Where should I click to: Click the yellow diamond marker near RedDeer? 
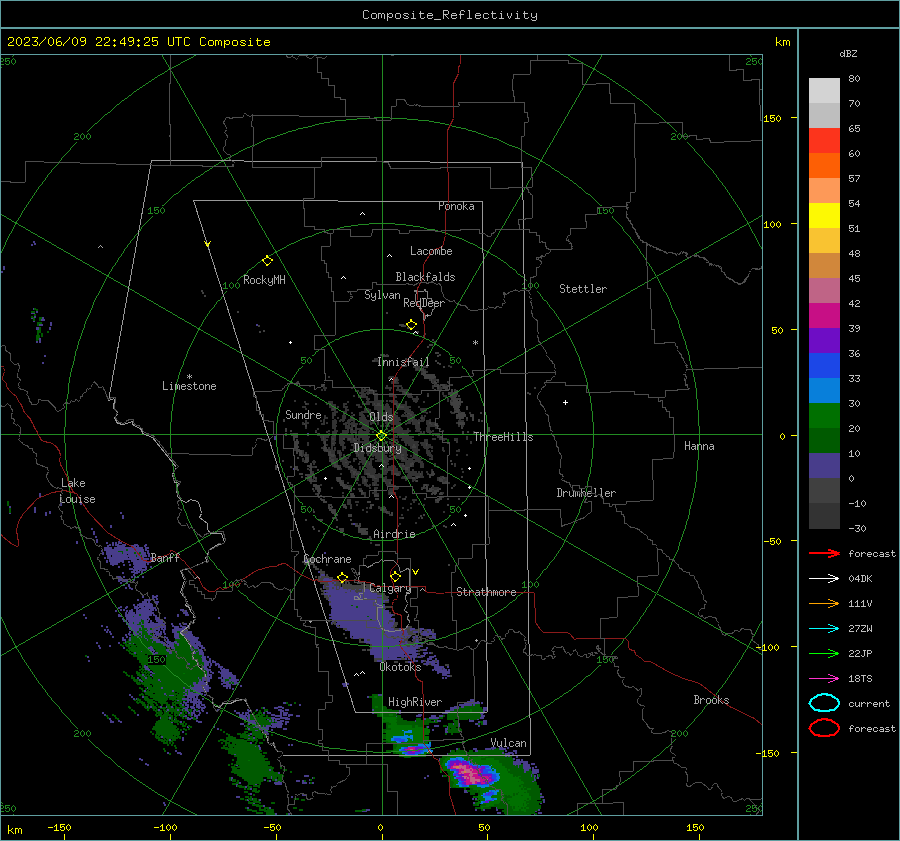tap(411, 325)
